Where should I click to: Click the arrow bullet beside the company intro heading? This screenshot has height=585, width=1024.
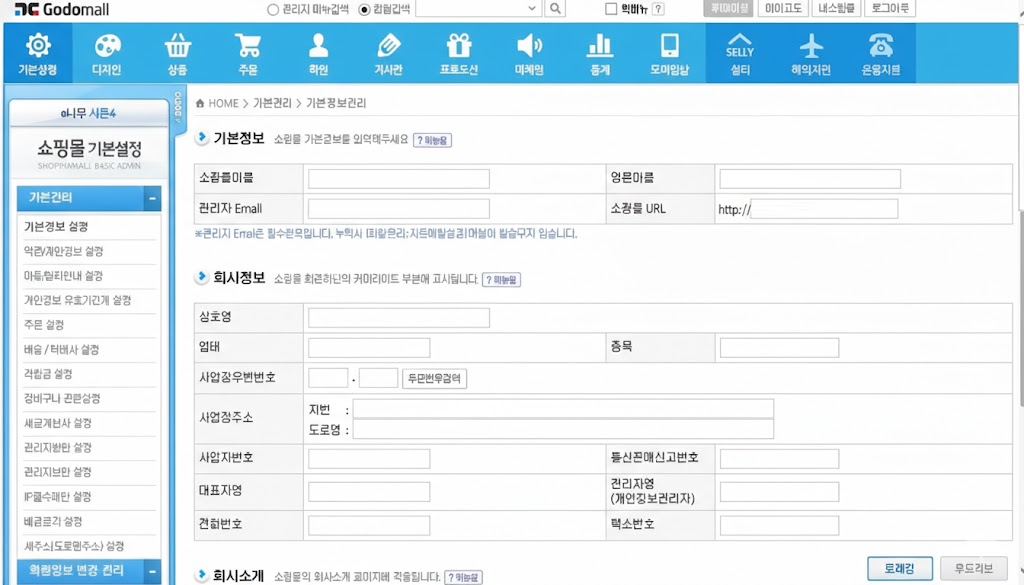point(202,576)
